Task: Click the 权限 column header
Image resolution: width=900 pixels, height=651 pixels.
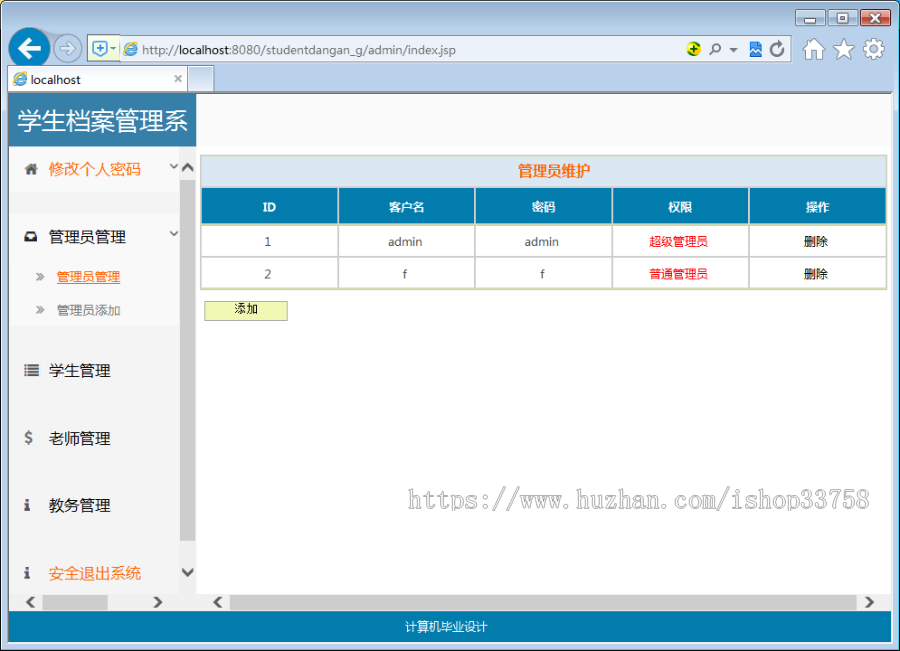Action: pyautogui.click(x=680, y=207)
